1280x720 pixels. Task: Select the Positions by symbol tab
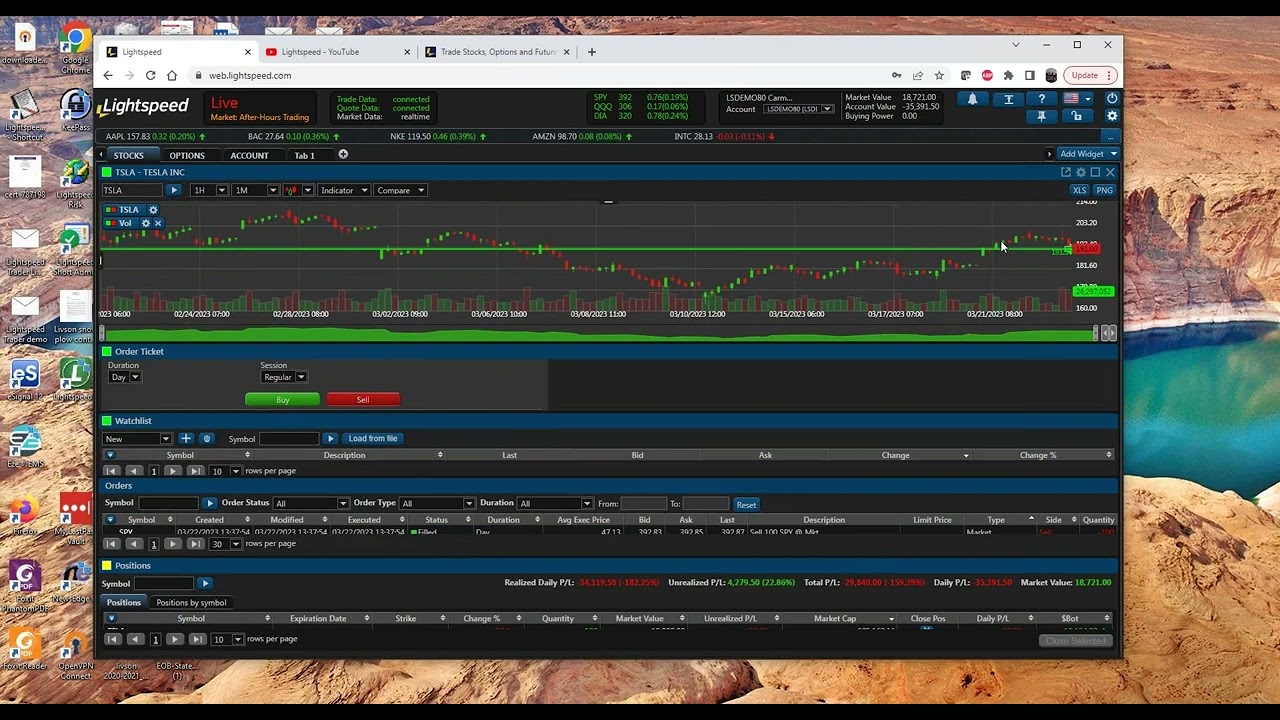[191, 603]
